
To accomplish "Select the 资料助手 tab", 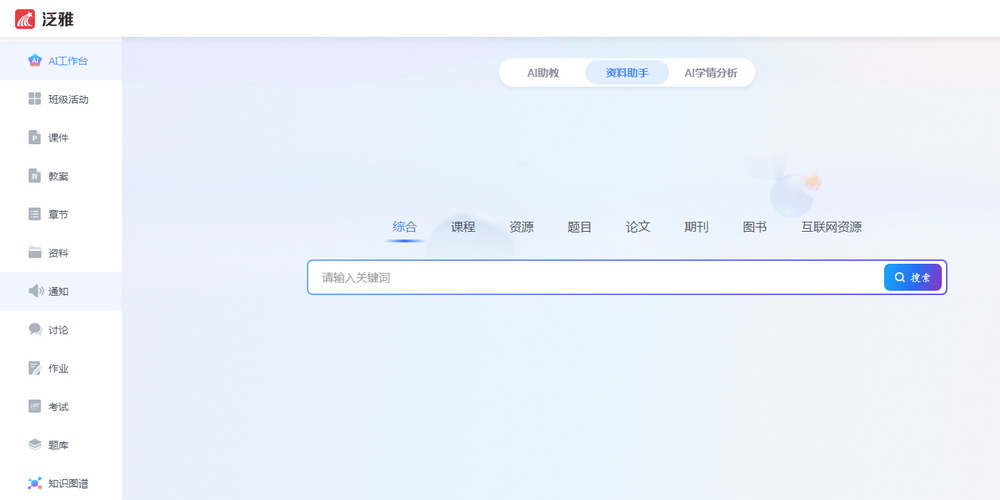I will pos(627,73).
